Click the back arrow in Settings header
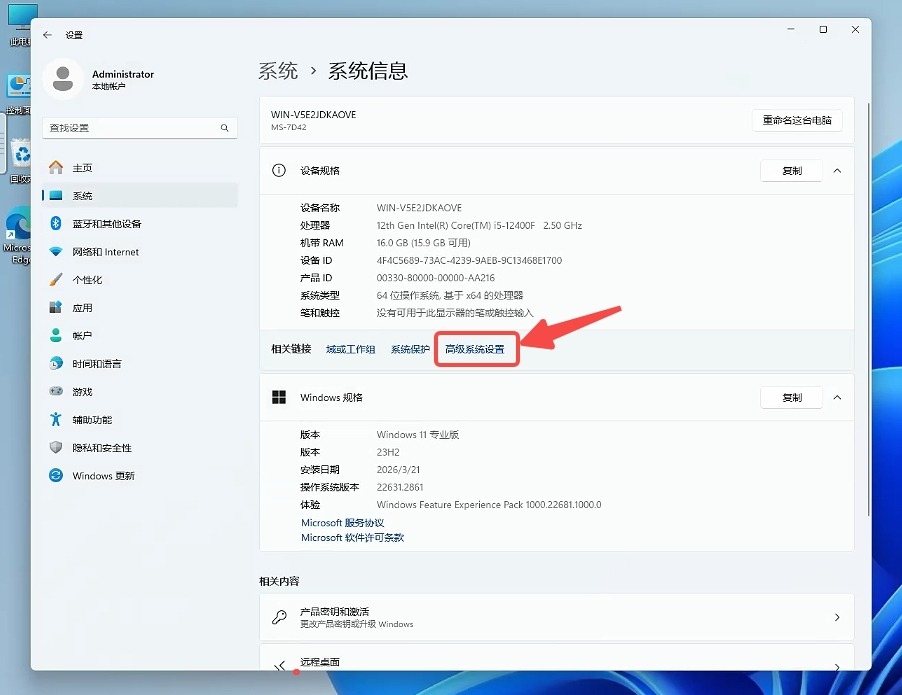The image size is (902, 695). (47, 35)
